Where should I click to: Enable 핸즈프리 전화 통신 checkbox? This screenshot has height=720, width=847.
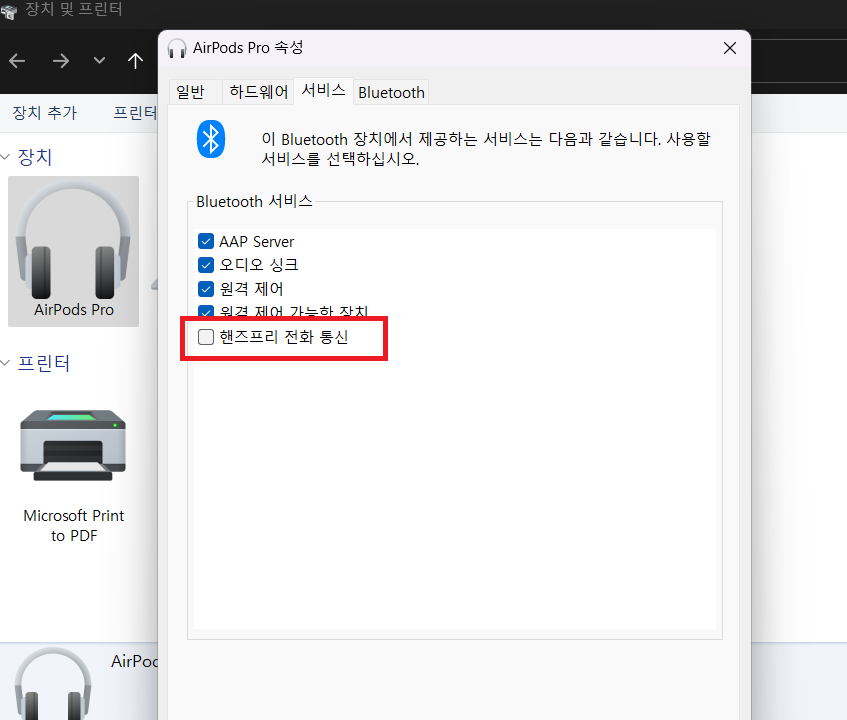pos(206,337)
